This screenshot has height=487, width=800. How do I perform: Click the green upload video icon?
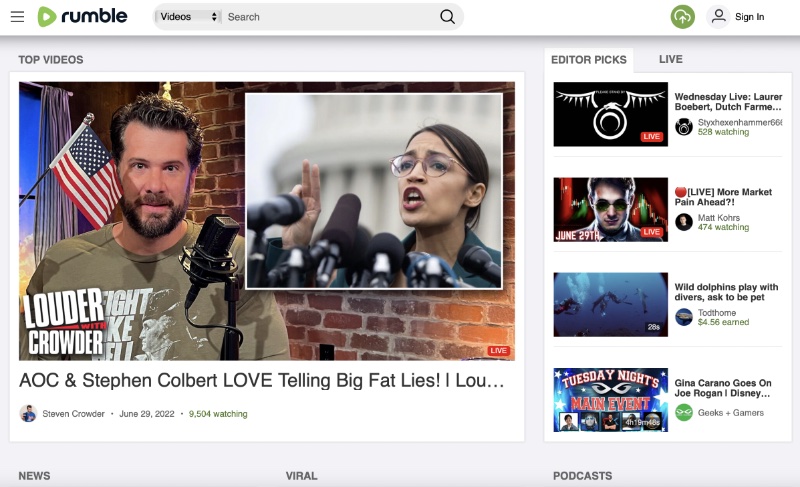tap(682, 17)
